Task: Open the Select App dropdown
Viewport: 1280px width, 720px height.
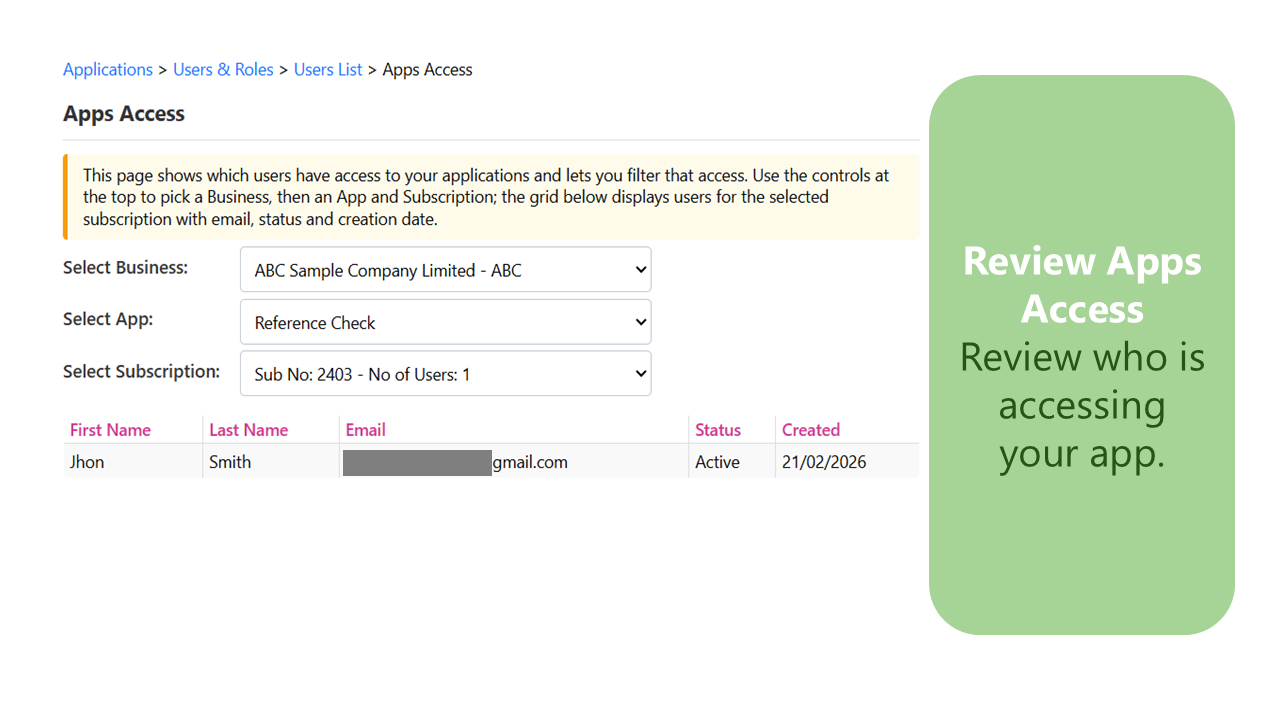Action: 445,321
